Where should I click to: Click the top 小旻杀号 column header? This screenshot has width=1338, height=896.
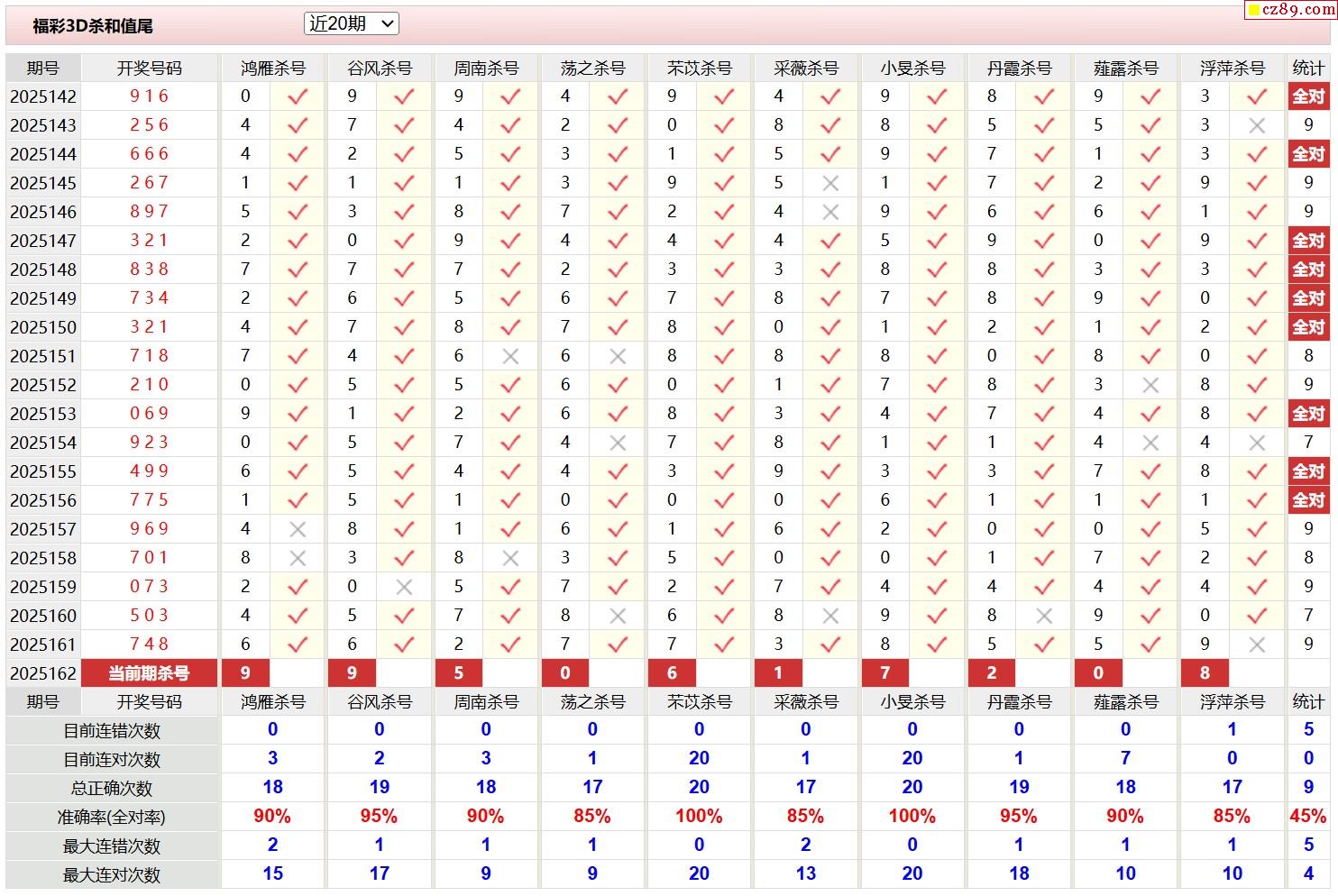coord(912,68)
